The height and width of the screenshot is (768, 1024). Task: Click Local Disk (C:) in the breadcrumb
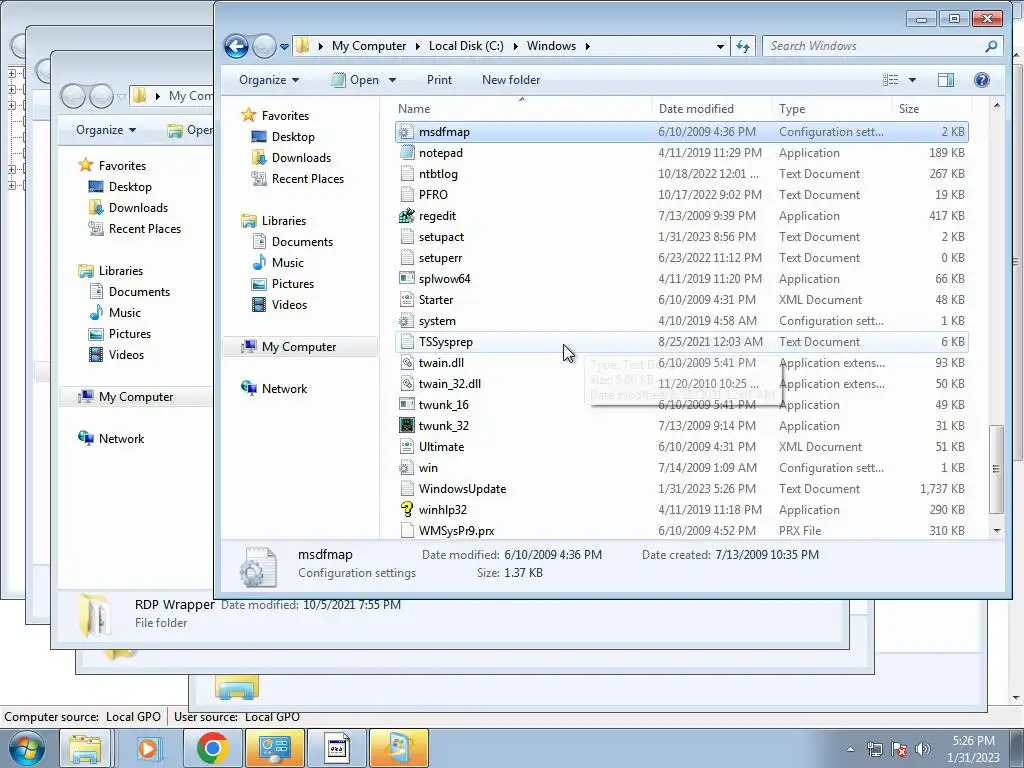pyautogui.click(x=466, y=46)
